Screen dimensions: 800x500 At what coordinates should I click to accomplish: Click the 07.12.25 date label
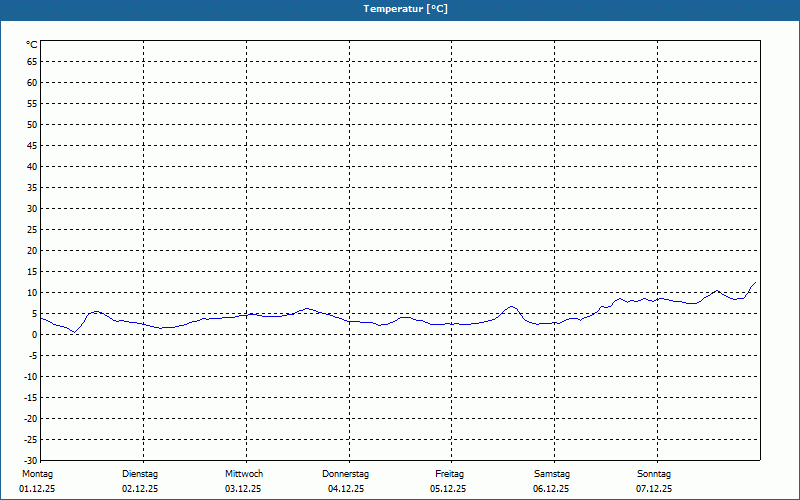coord(654,489)
